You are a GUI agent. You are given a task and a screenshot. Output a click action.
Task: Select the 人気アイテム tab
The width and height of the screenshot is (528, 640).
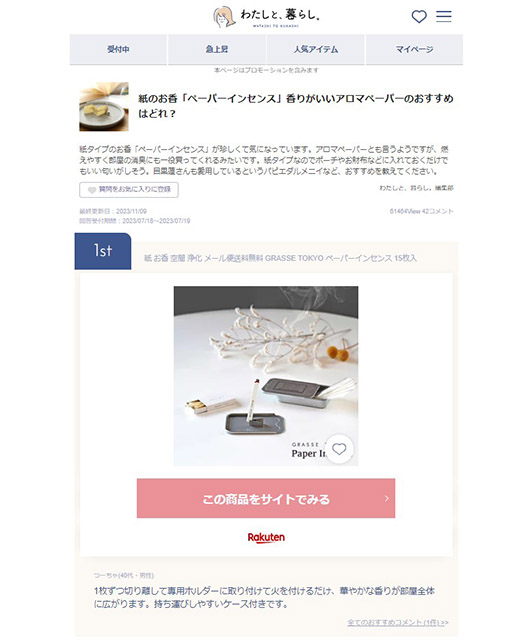(x=315, y=49)
